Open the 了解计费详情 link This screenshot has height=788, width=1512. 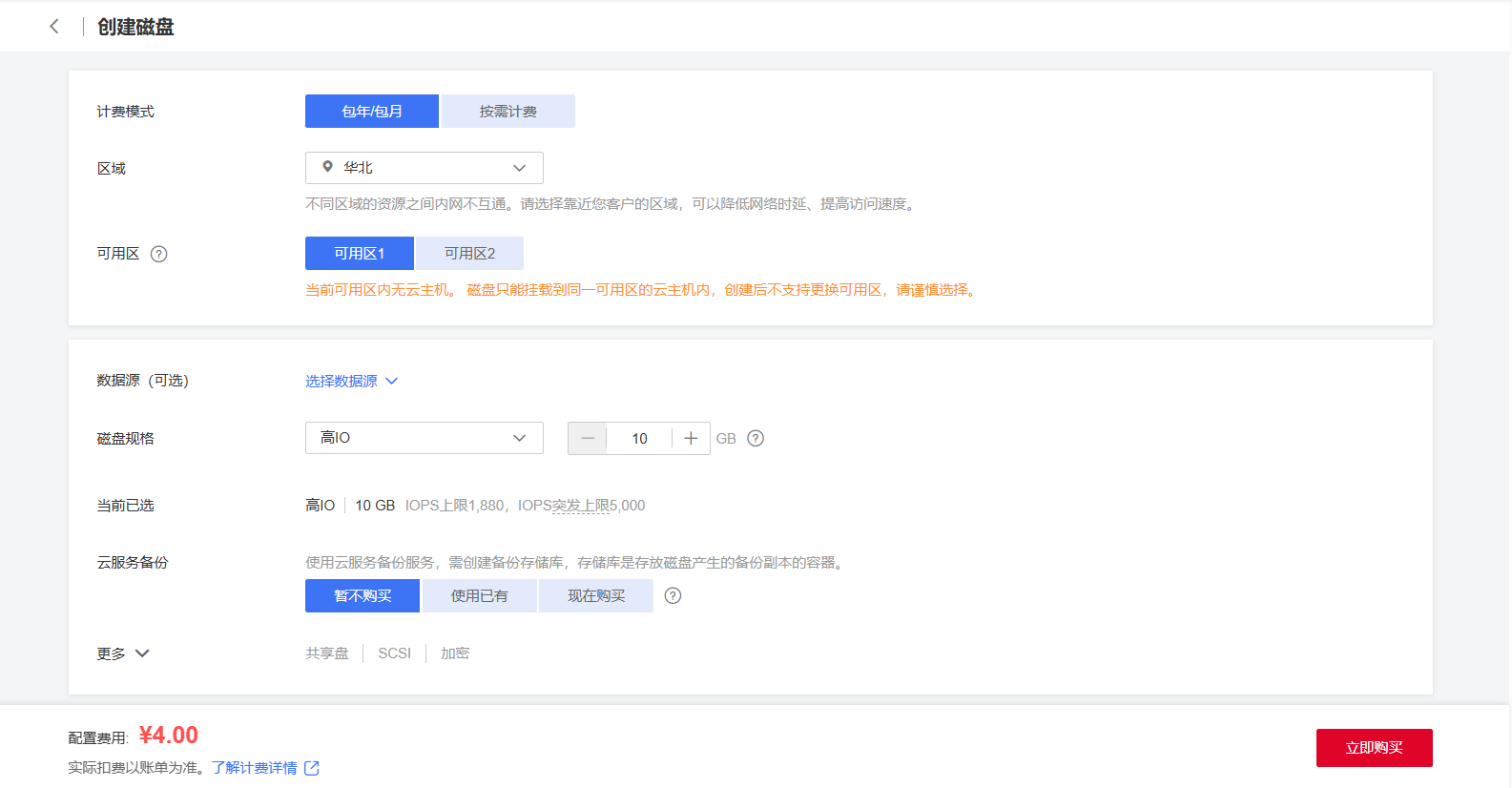(255, 768)
